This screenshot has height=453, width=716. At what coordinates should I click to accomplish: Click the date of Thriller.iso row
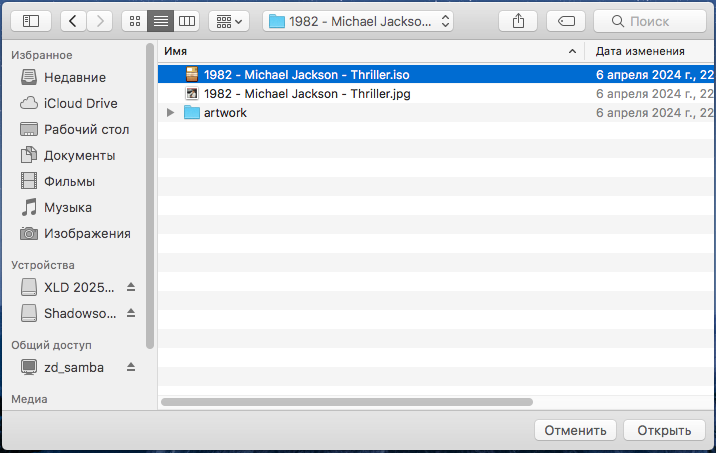(655, 74)
